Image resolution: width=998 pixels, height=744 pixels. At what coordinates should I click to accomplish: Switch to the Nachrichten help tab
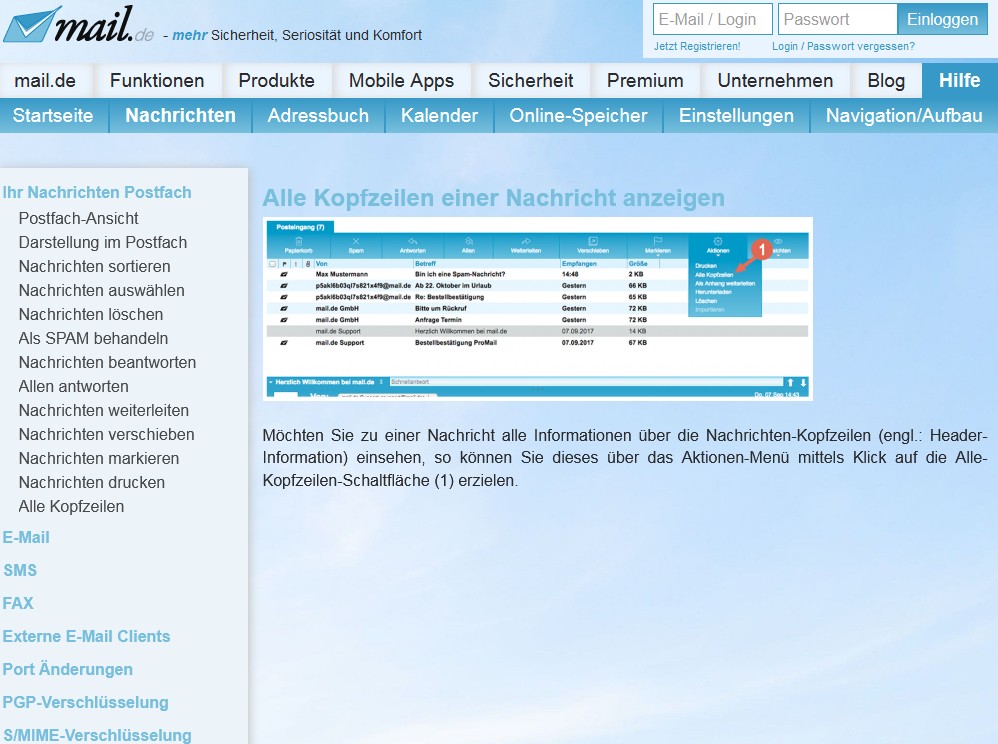point(181,115)
